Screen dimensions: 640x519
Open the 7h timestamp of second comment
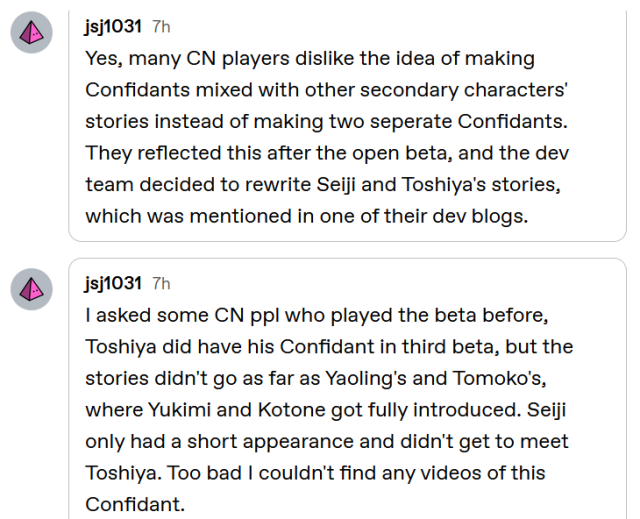161,284
